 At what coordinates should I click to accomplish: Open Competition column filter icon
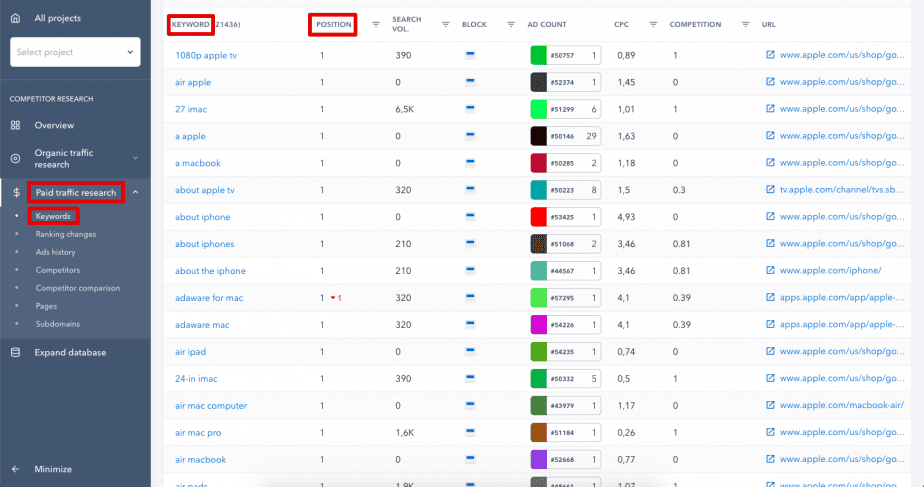(x=745, y=24)
